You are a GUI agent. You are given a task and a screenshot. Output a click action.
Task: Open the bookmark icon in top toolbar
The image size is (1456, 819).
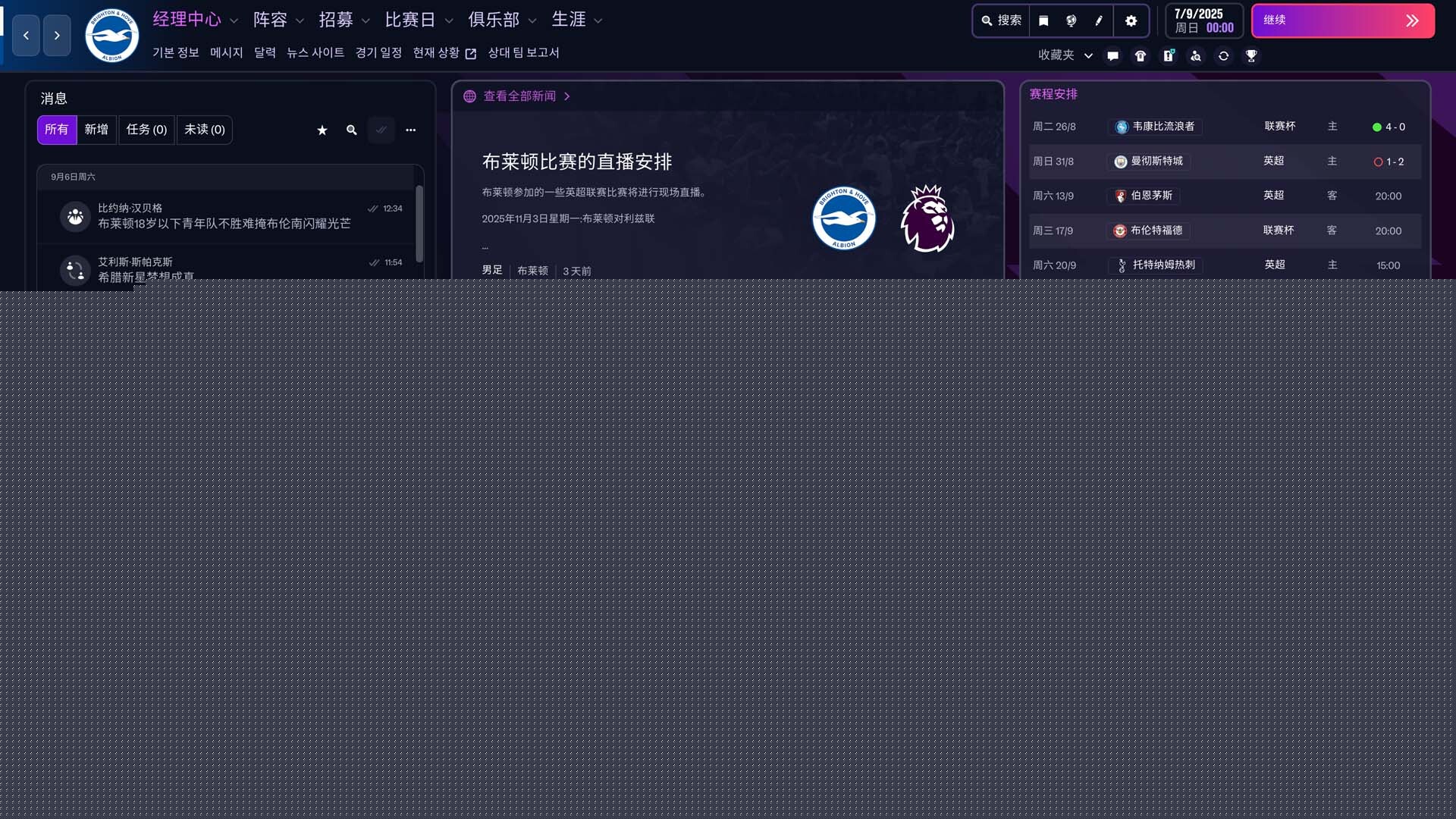coord(1043,20)
